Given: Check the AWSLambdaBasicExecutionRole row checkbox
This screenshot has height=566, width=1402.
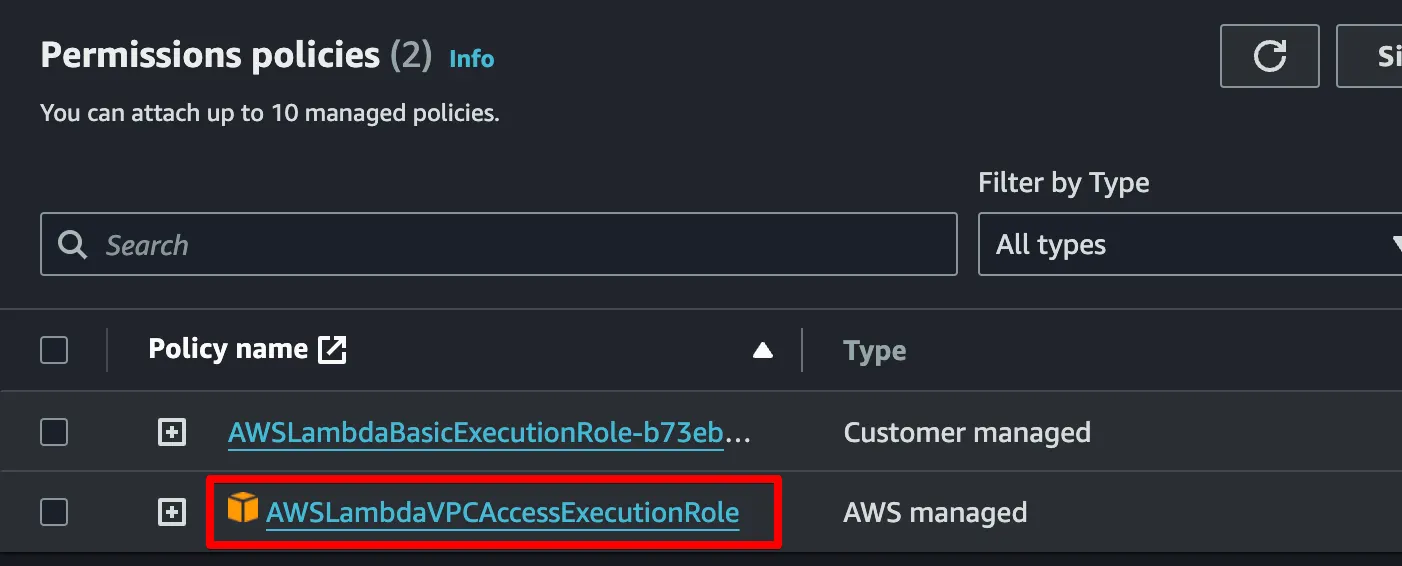Looking at the screenshot, I should pyautogui.click(x=54, y=432).
